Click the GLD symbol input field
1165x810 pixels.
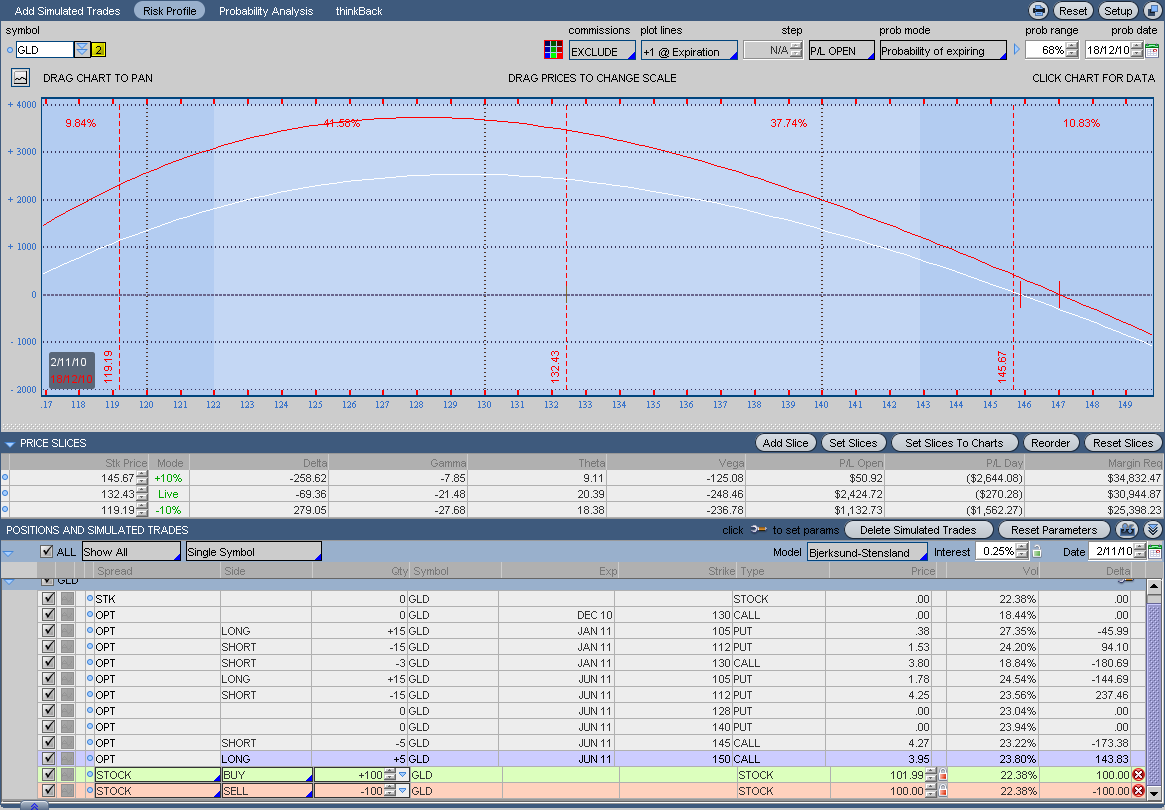pos(44,50)
